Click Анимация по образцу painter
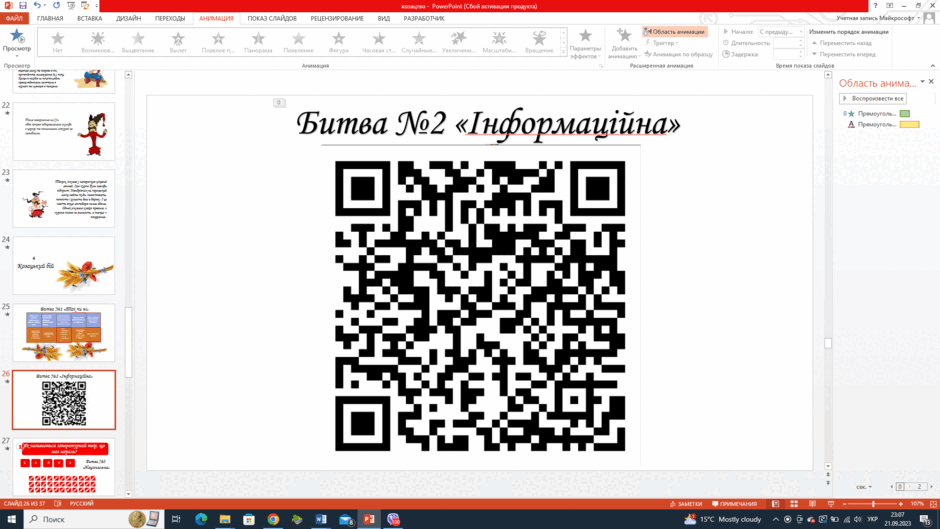Image resolution: width=940 pixels, height=529 pixels. [x=678, y=54]
